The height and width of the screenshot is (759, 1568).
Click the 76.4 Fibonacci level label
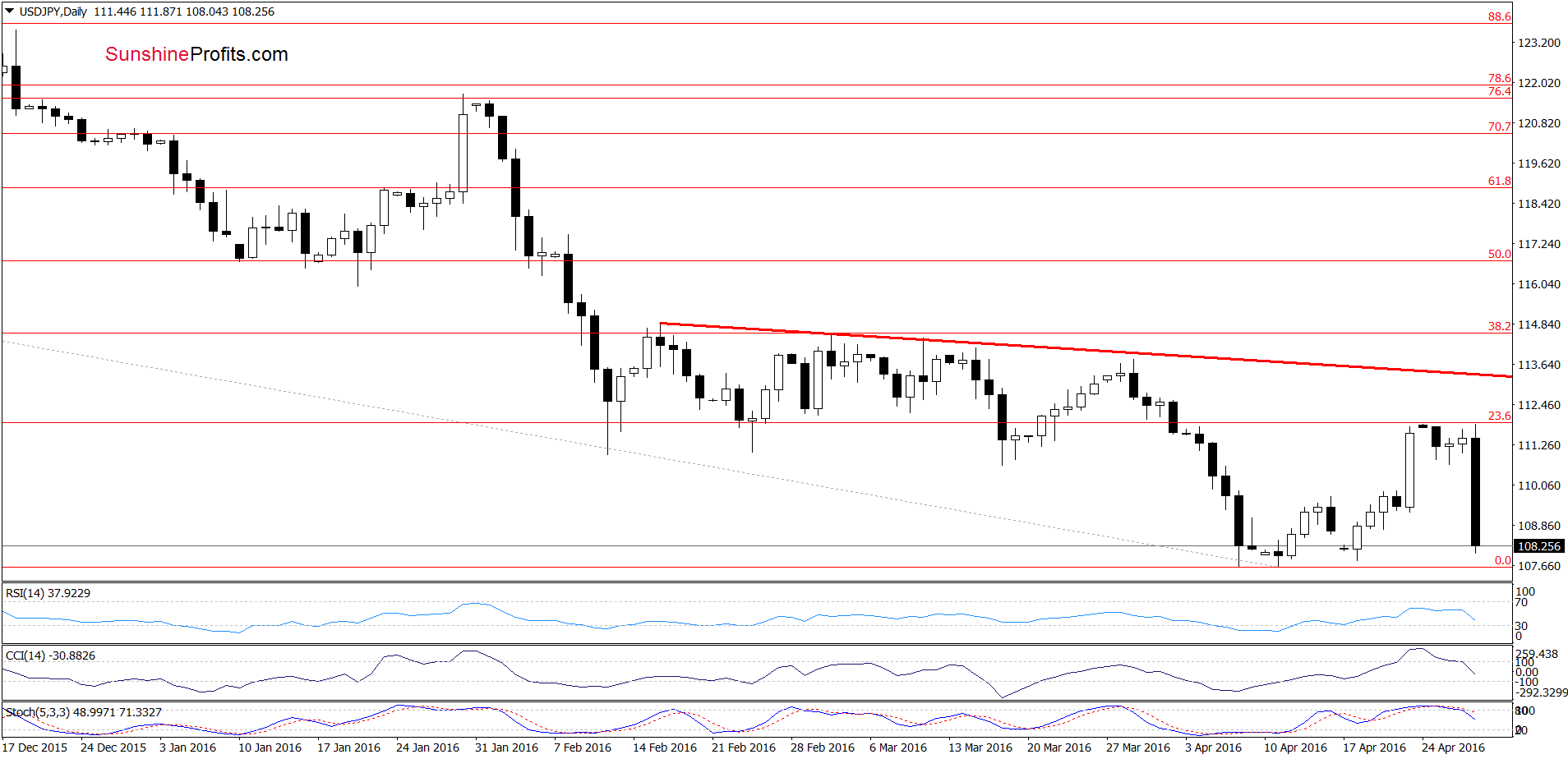coord(1500,91)
